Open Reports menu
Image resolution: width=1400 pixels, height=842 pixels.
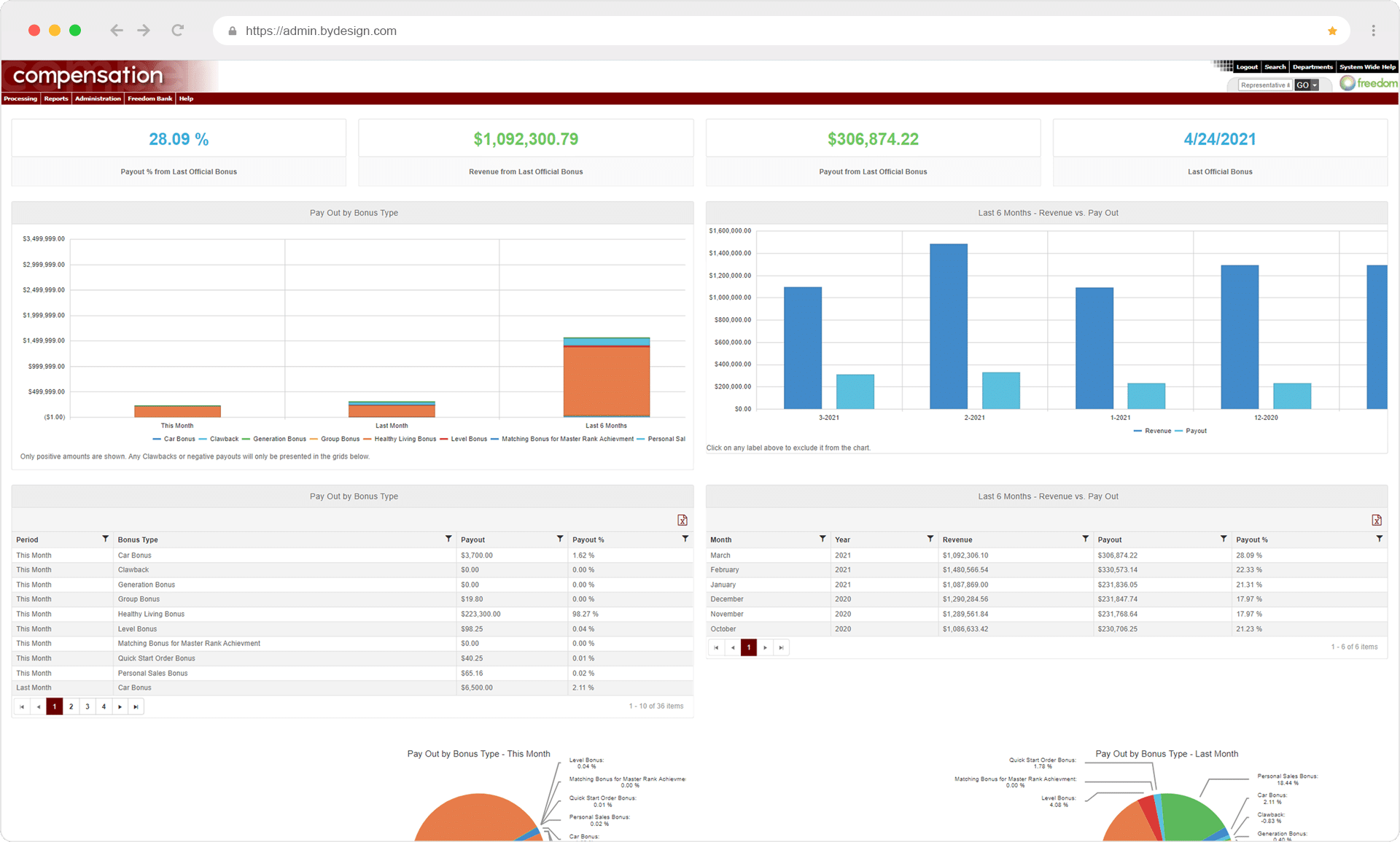coord(56,98)
